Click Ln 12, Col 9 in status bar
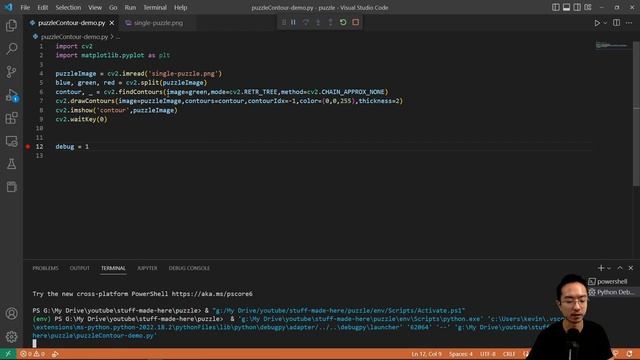The width and height of the screenshot is (640, 360). click(x=426, y=354)
